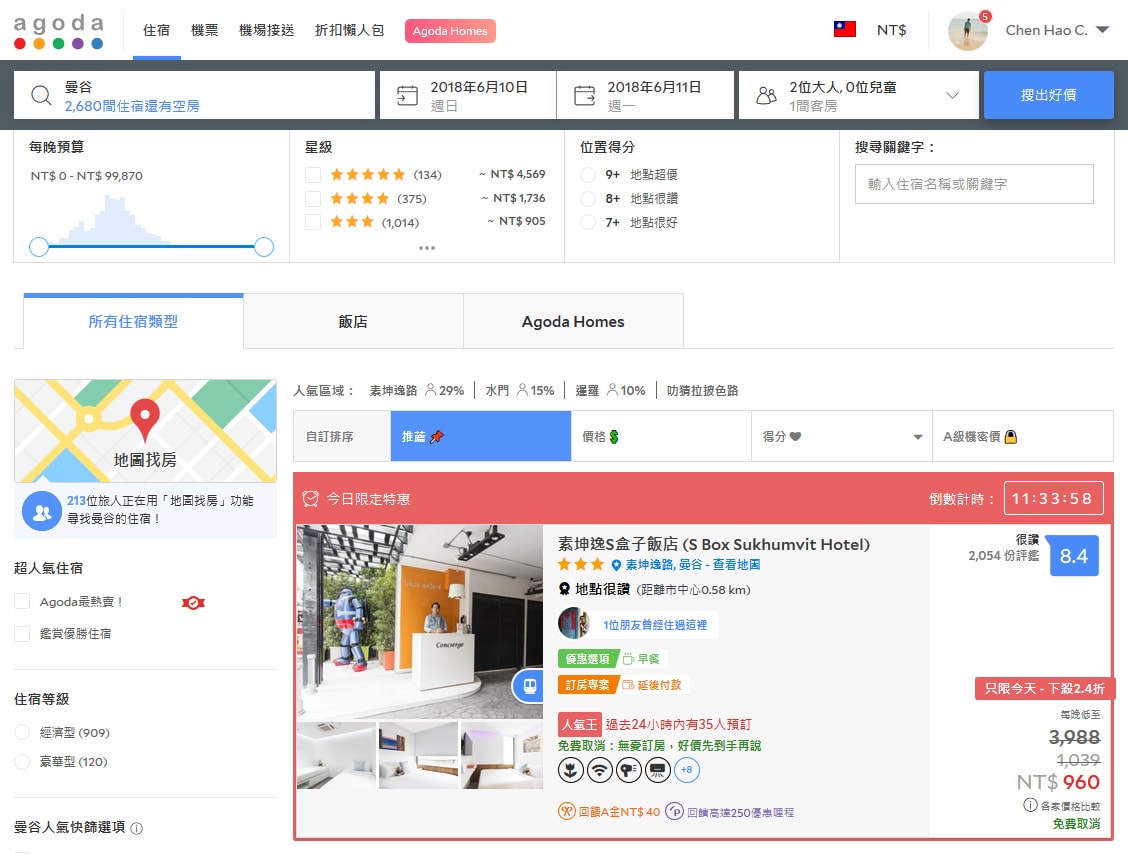Open the 機場接送 menu
The height and width of the screenshot is (854, 1128).
point(267,30)
